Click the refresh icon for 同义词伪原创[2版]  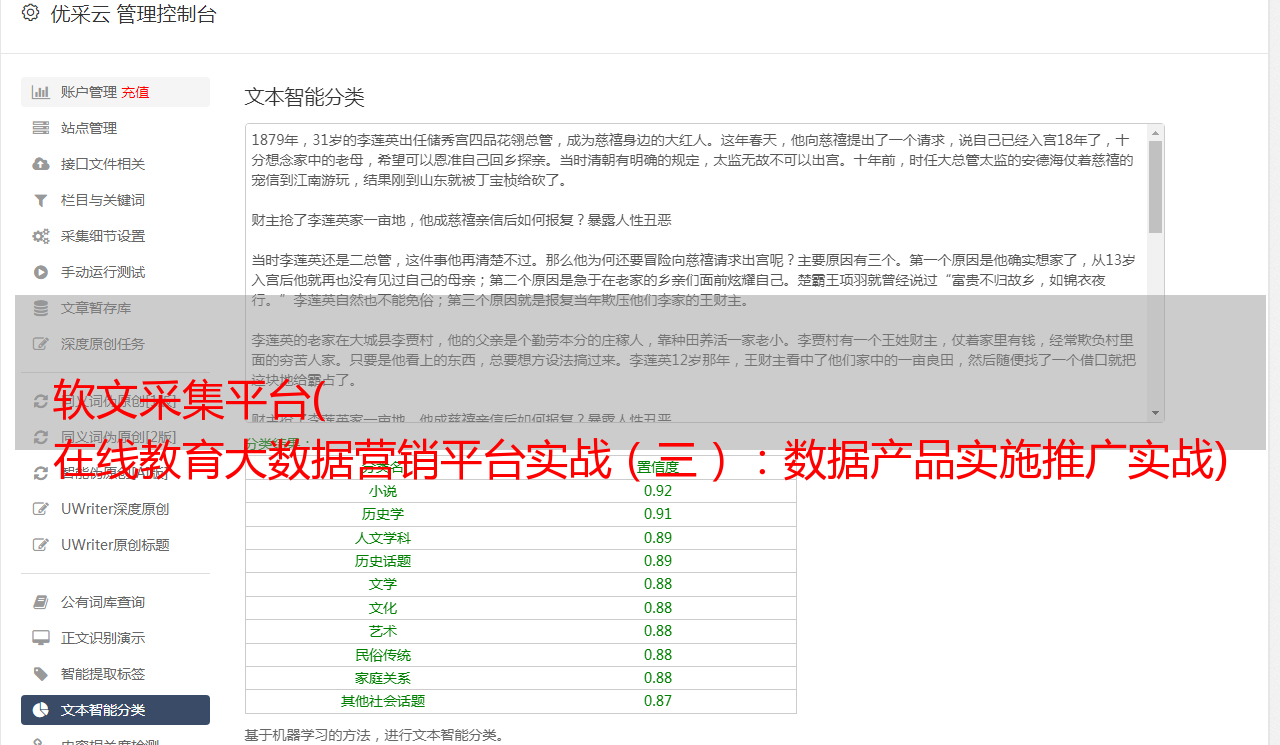click(x=41, y=437)
